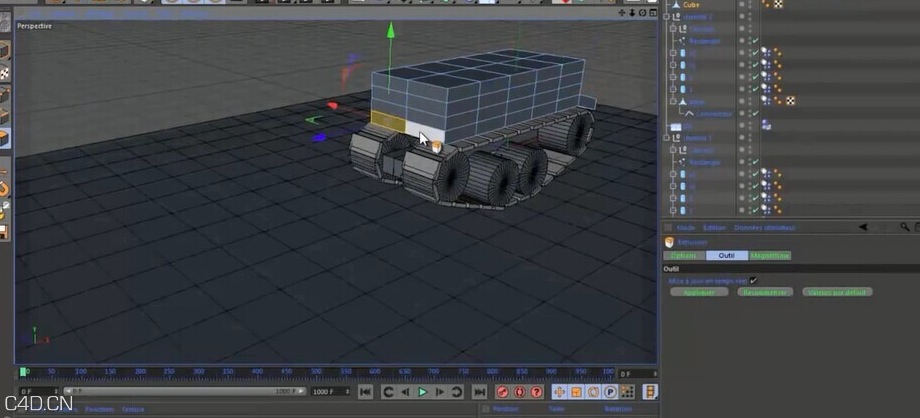
Task: Switch to the Outil tab
Action: pos(727,255)
